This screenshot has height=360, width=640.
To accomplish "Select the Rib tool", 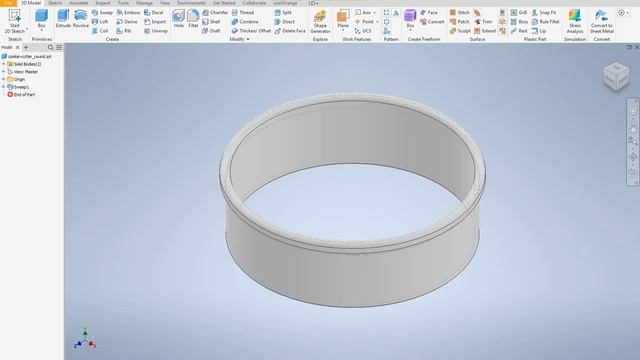I will click(x=124, y=31).
